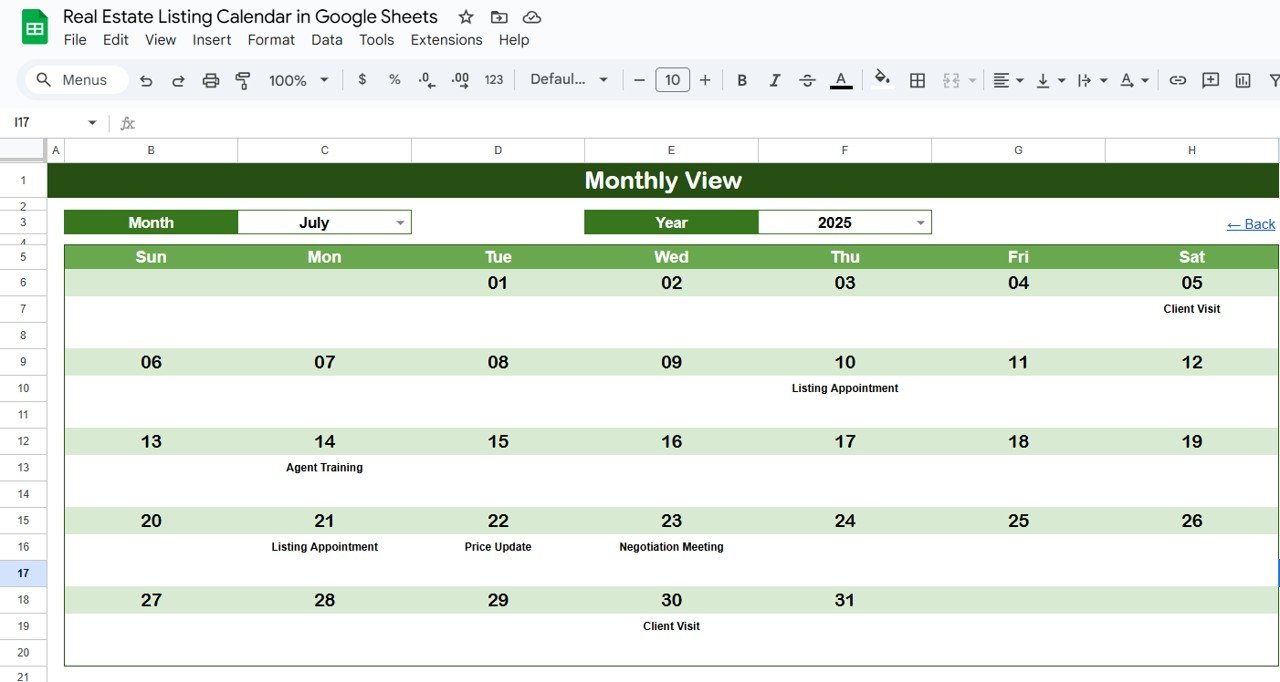Click Client Visit under day 05
Image resolution: width=1280 pixels, height=682 pixels.
(x=1192, y=309)
